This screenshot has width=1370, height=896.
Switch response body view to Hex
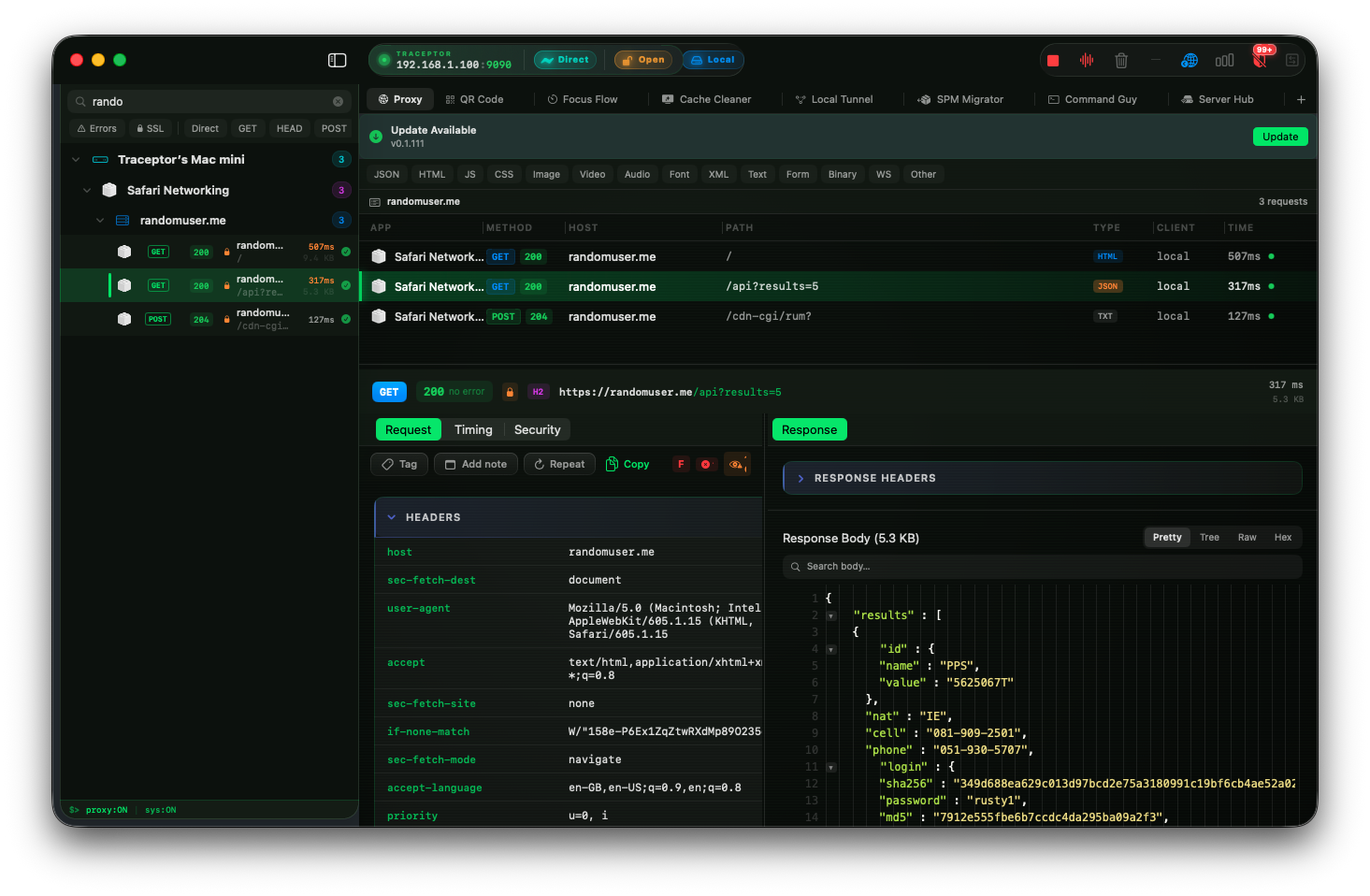(1283, 538)
